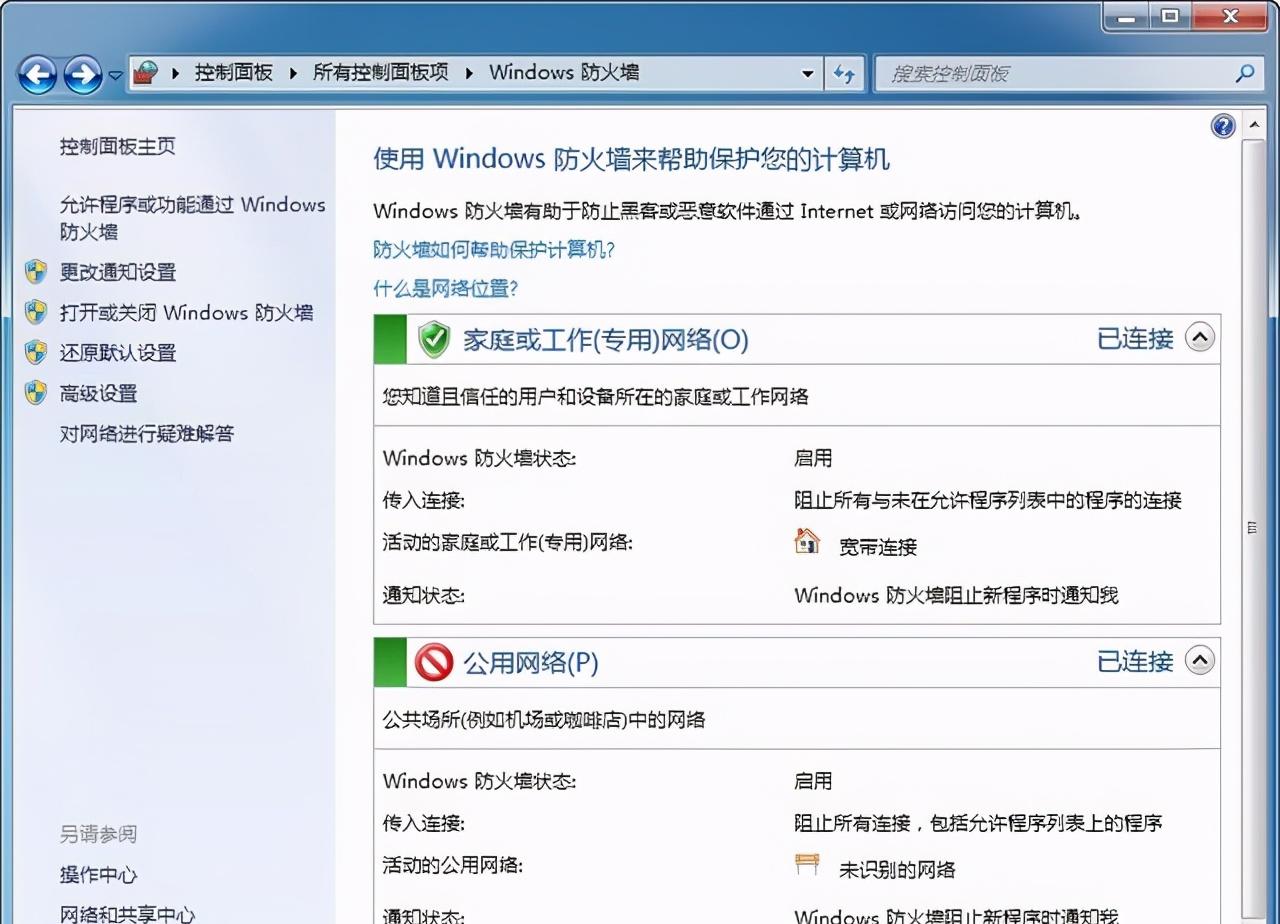Click the 宽带连接 network name

pyautogui.click(x=878, y=547)
